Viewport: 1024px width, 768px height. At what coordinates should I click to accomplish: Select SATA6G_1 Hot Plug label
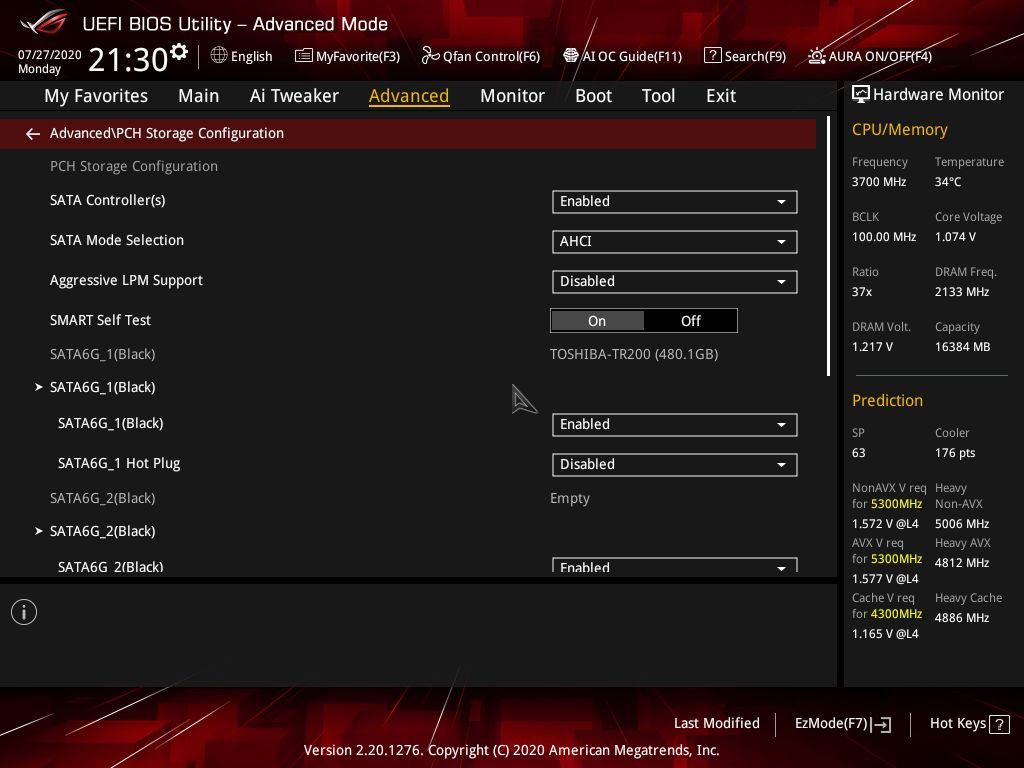(119, 464)
